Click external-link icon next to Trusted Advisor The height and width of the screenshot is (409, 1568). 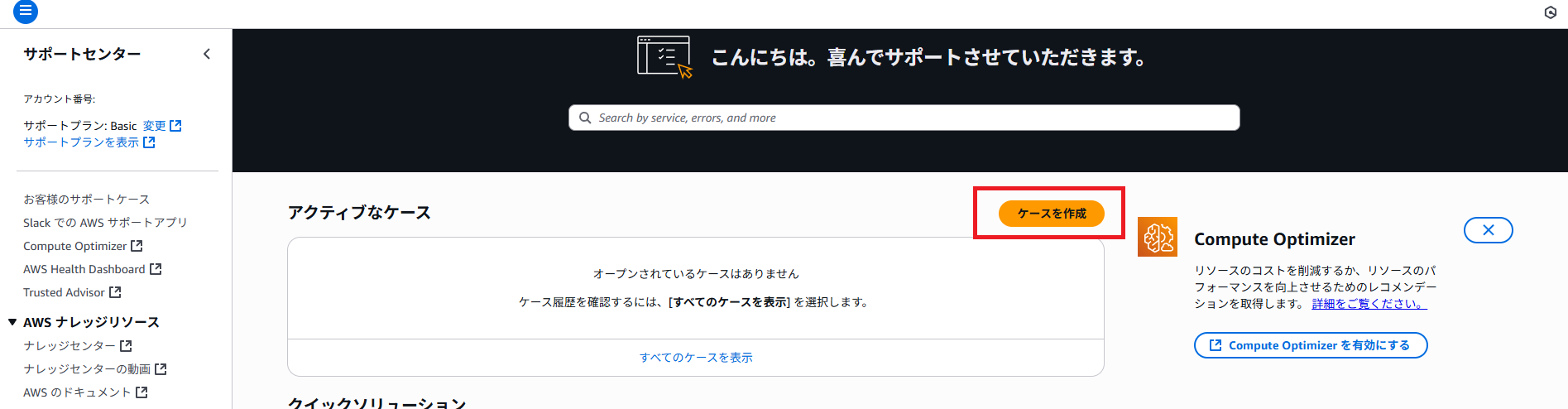coord(115,292)
